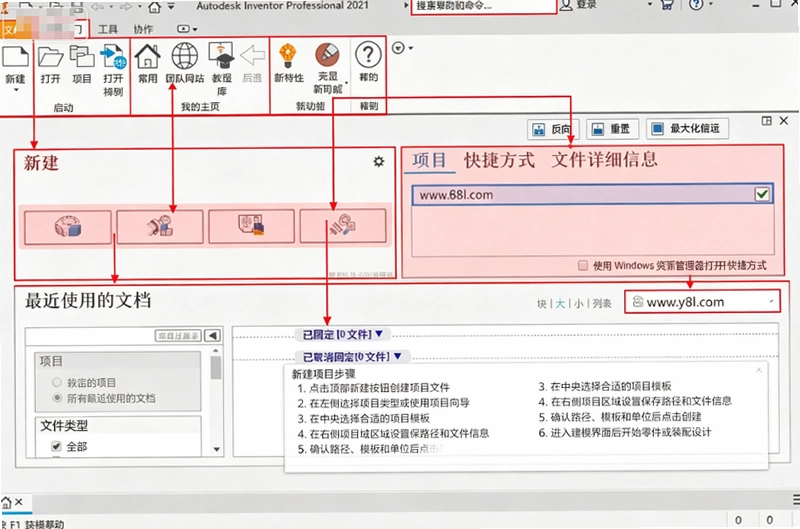Open the www.y8l.com project dropdown
The image size is (800, 529).
702,302
